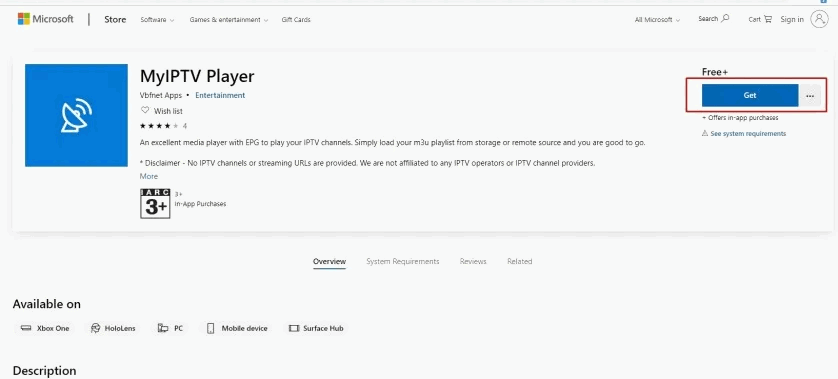Open the more options ellipsis button
Viewport: 838px width, 379px height.
(x=810, y=96)
